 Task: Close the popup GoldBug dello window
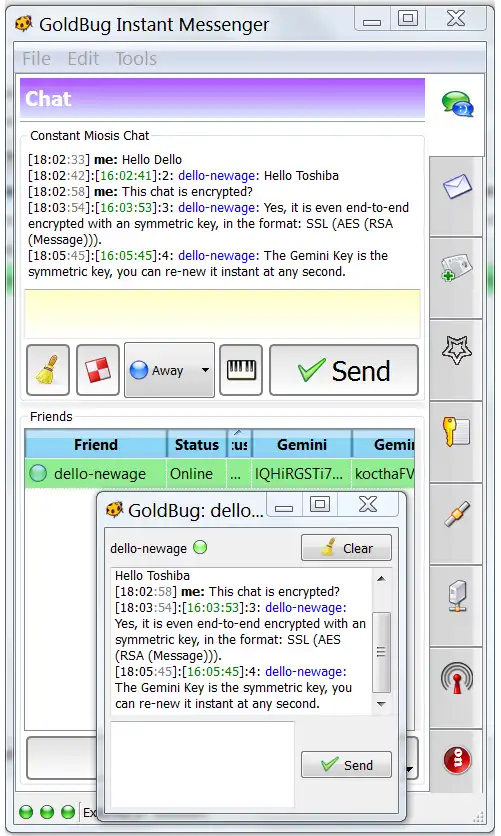(368, 504)
